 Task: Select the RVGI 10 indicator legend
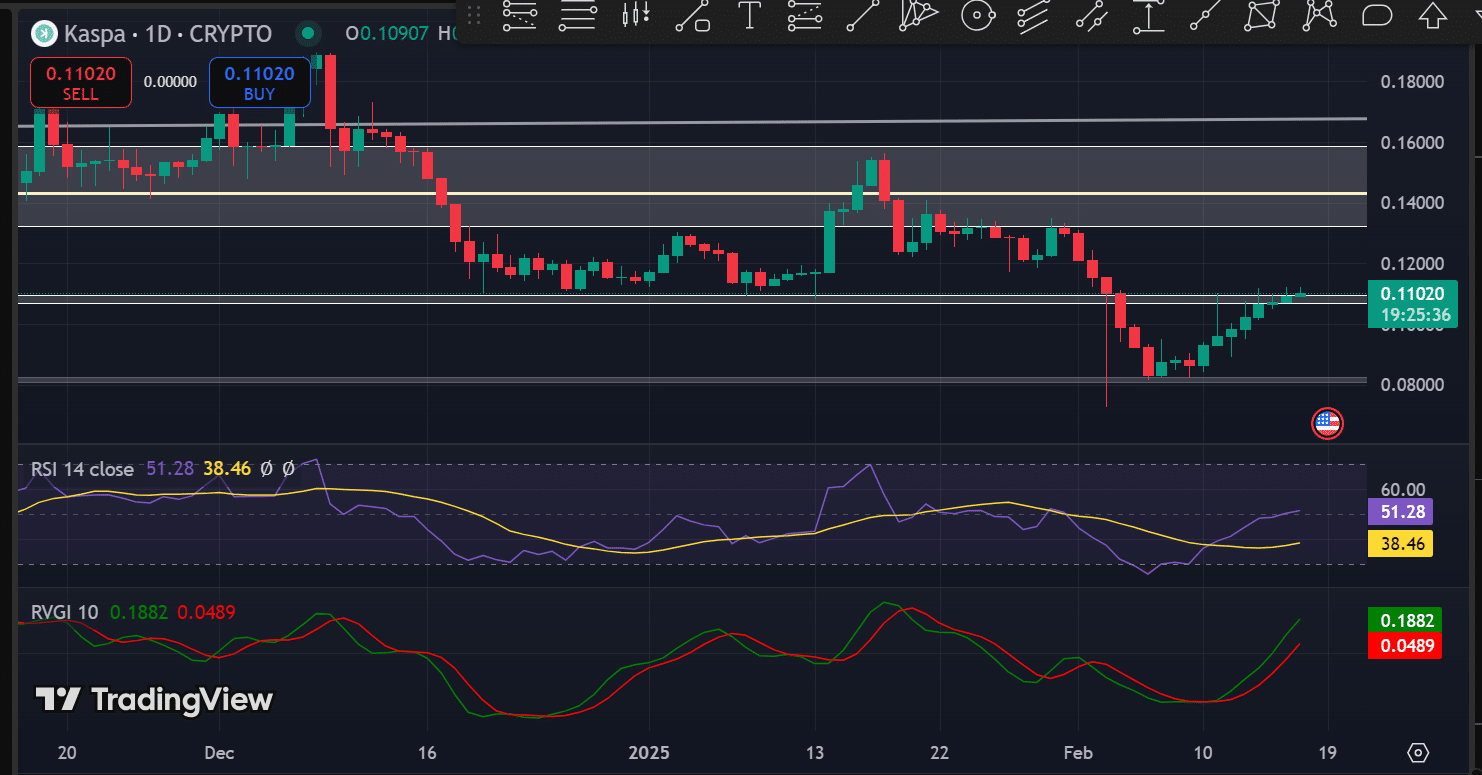click(65, 612)
